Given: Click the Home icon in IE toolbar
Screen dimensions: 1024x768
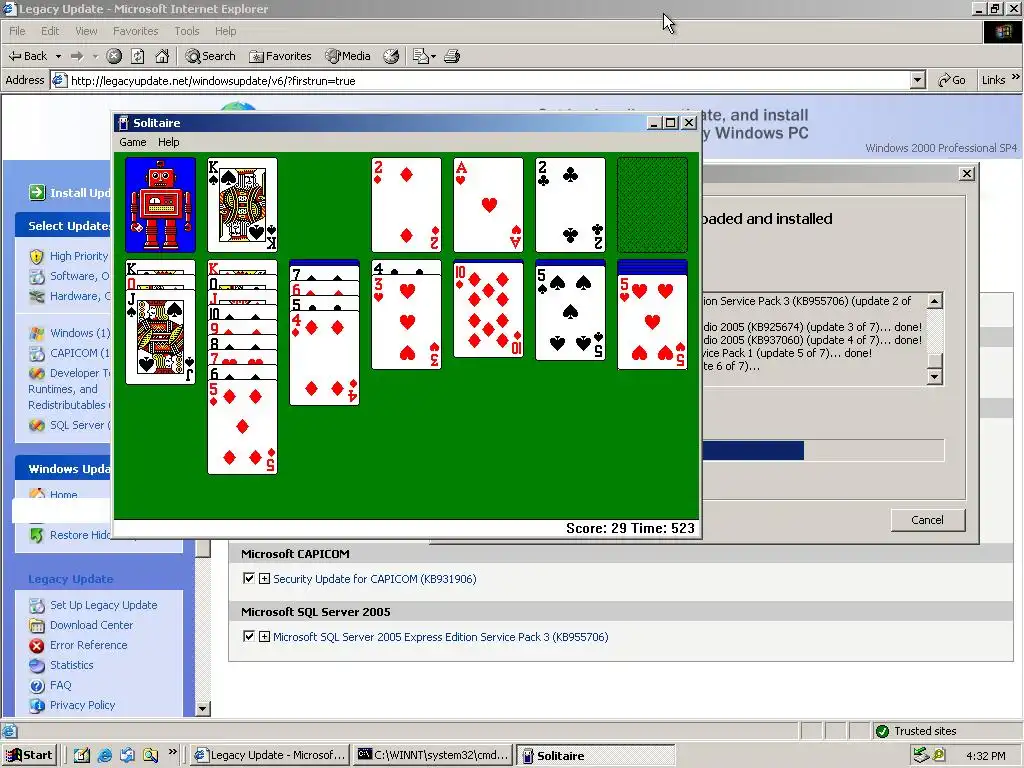Looking at the screenshot, I should pyautogui.click(x=162, y=56).
